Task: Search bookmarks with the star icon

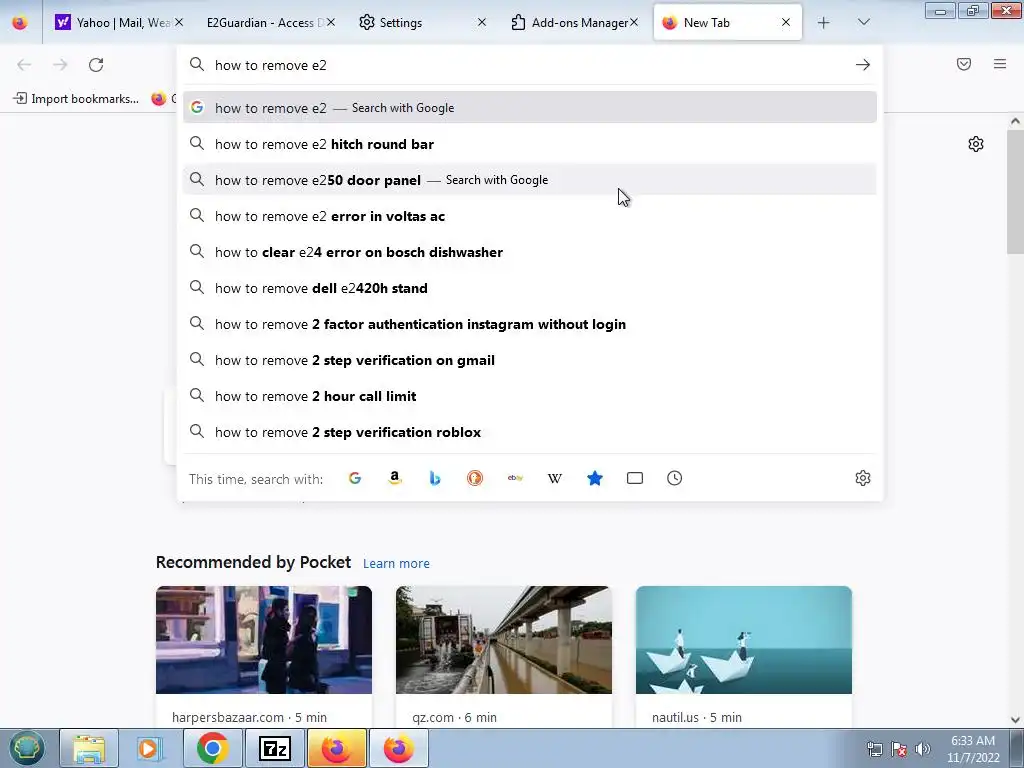Action: [595, 478]
